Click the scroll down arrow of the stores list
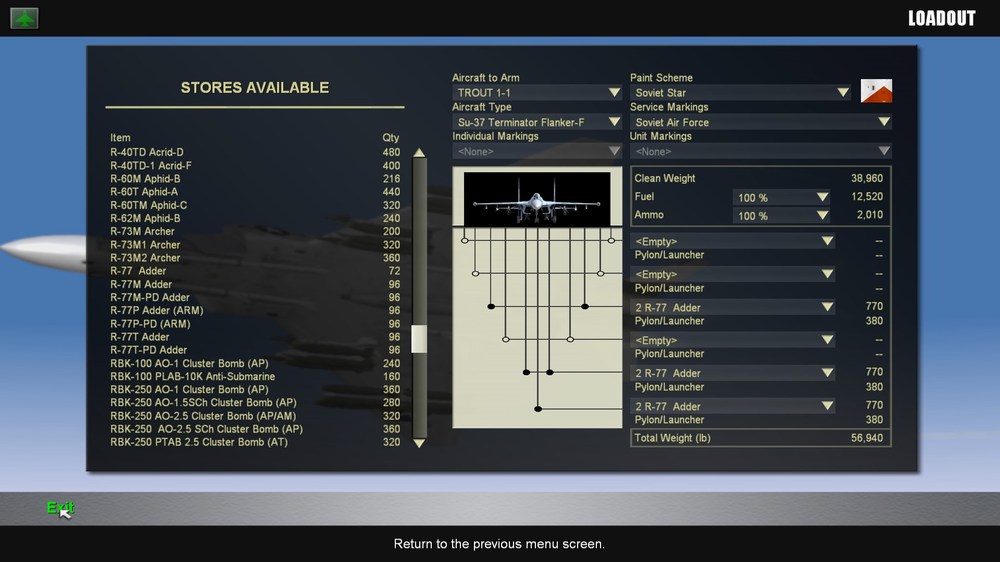The image size is (1000, 562). pos(419,443)
